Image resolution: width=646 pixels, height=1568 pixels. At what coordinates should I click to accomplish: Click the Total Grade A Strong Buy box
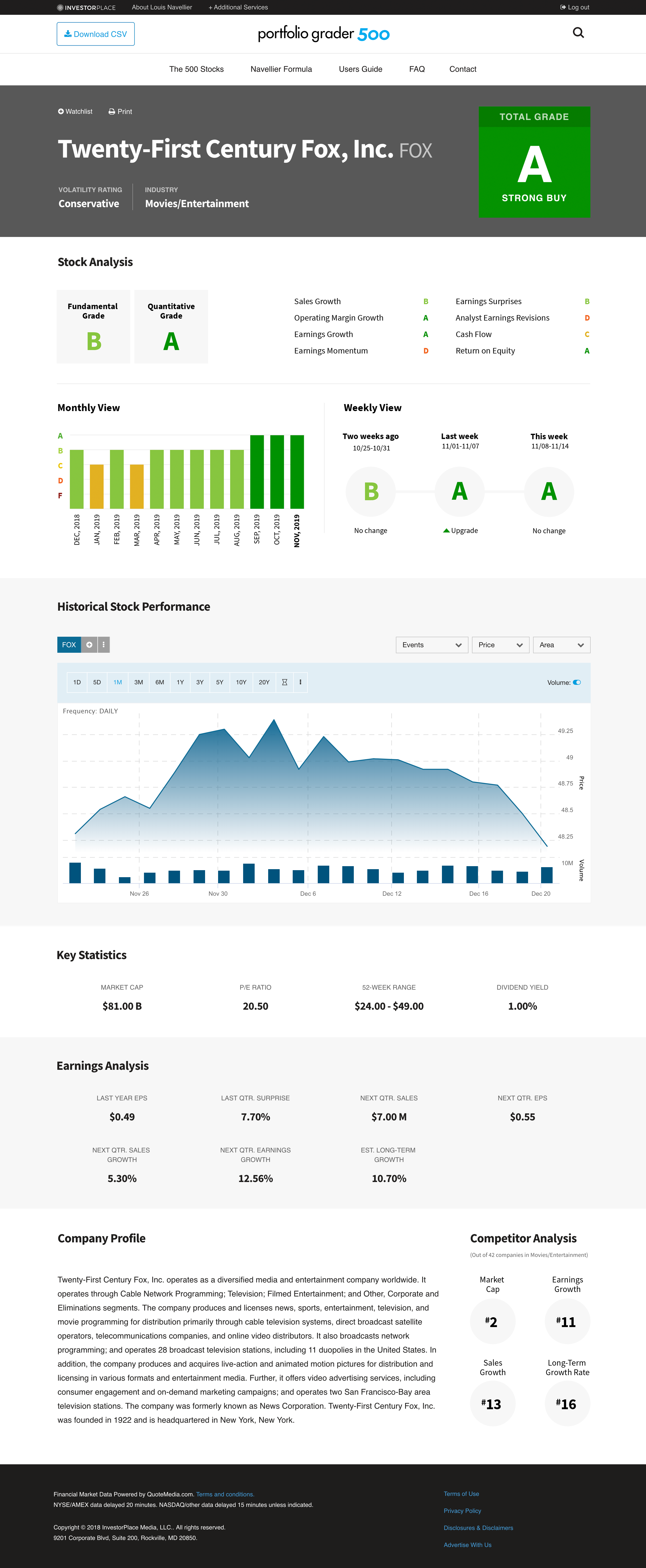click(x=534, y=162)
